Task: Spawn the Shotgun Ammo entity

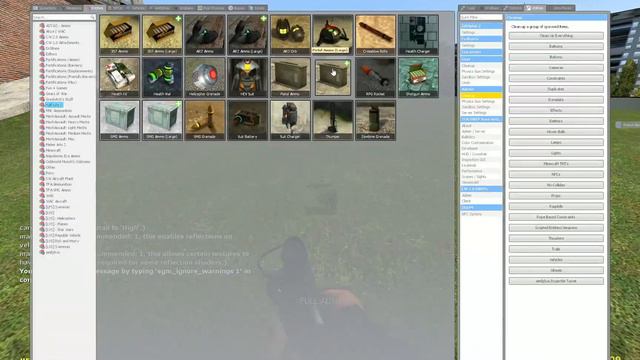Action: (418, 78)
